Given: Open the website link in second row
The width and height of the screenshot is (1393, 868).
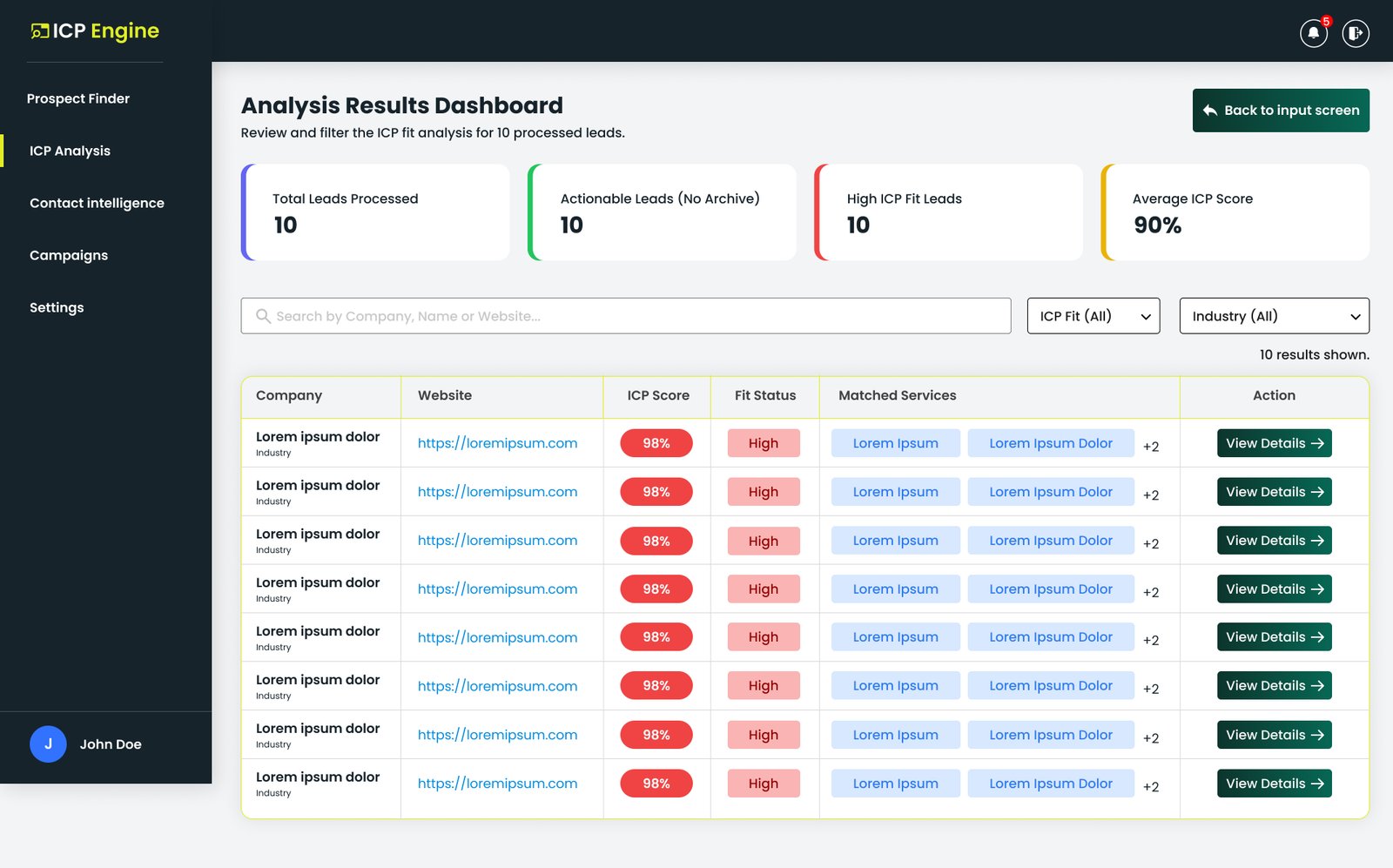Looking at the screenshot, I should pos(497,492).
